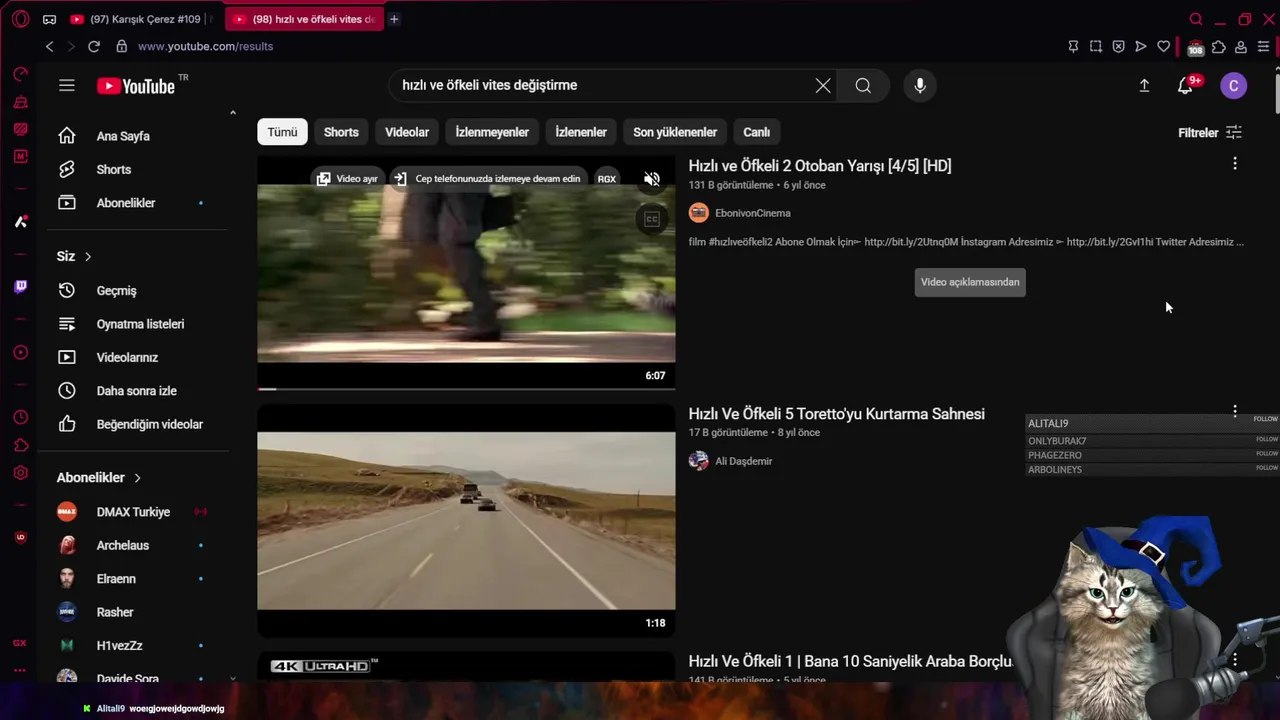Screen dimensions: 1280x720
Task: Take a snapshot with the dashed-square icon
Action: point(1096,46)
